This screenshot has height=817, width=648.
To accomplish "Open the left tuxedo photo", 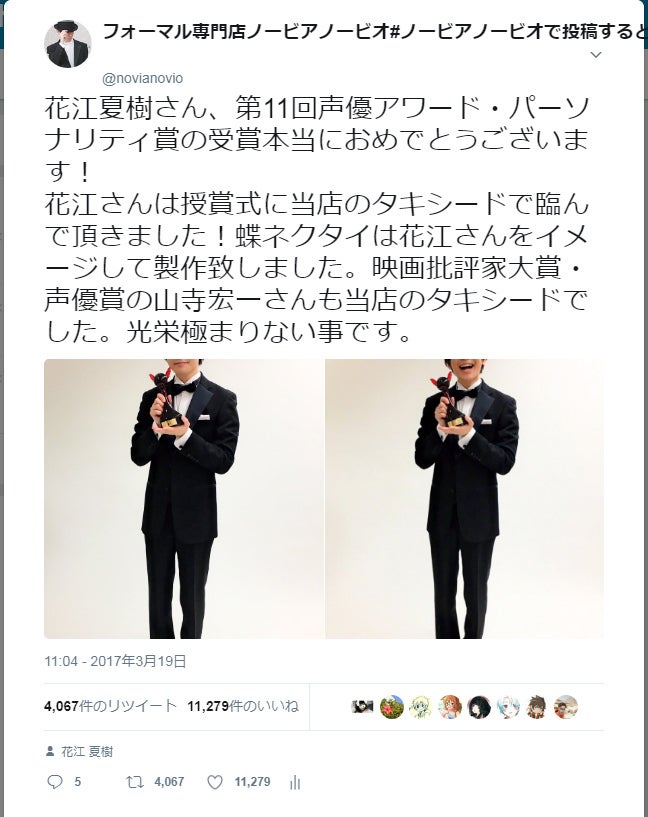I will (184, 499).
